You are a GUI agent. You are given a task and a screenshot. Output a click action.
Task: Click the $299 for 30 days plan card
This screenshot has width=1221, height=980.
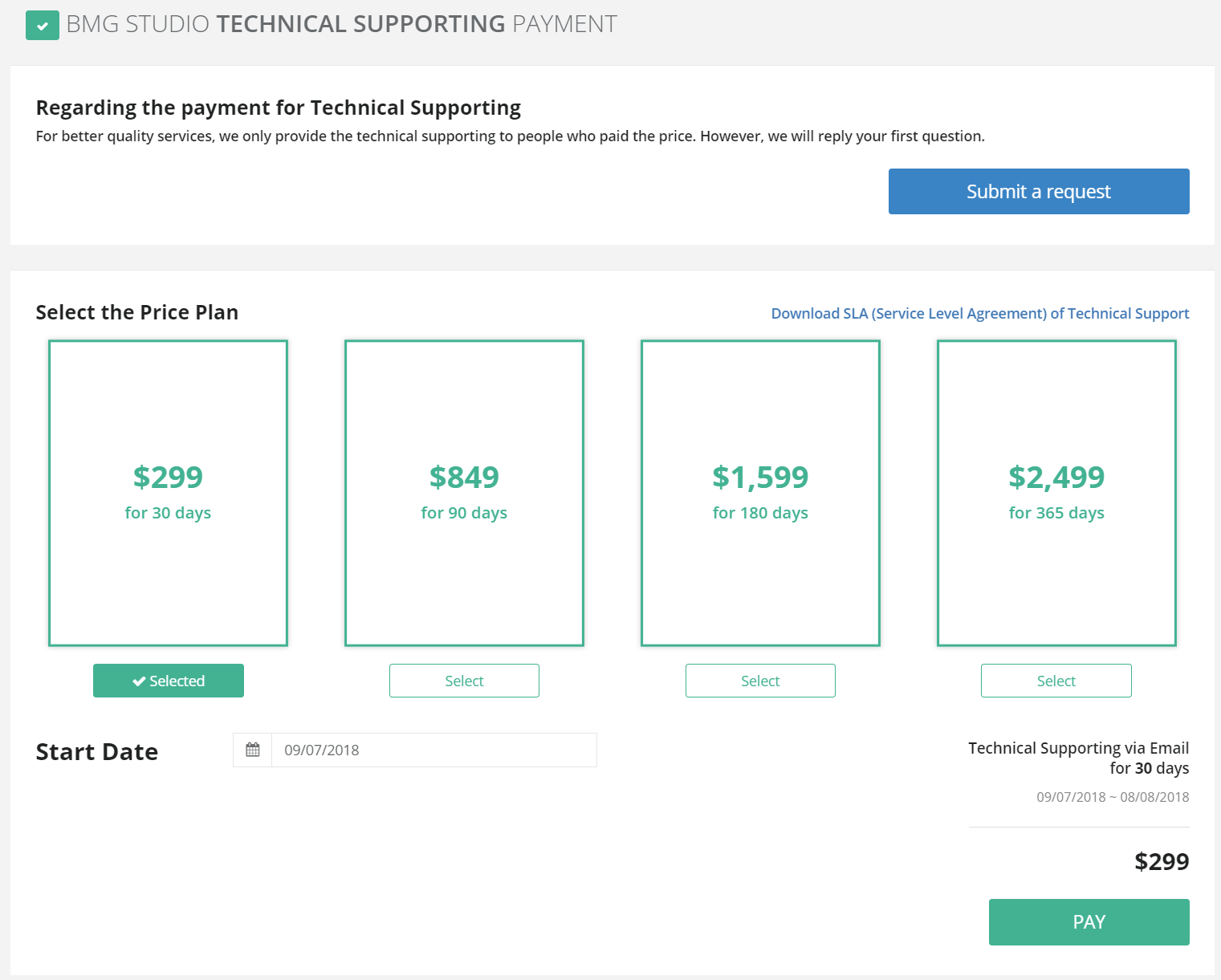click(168, 493)
